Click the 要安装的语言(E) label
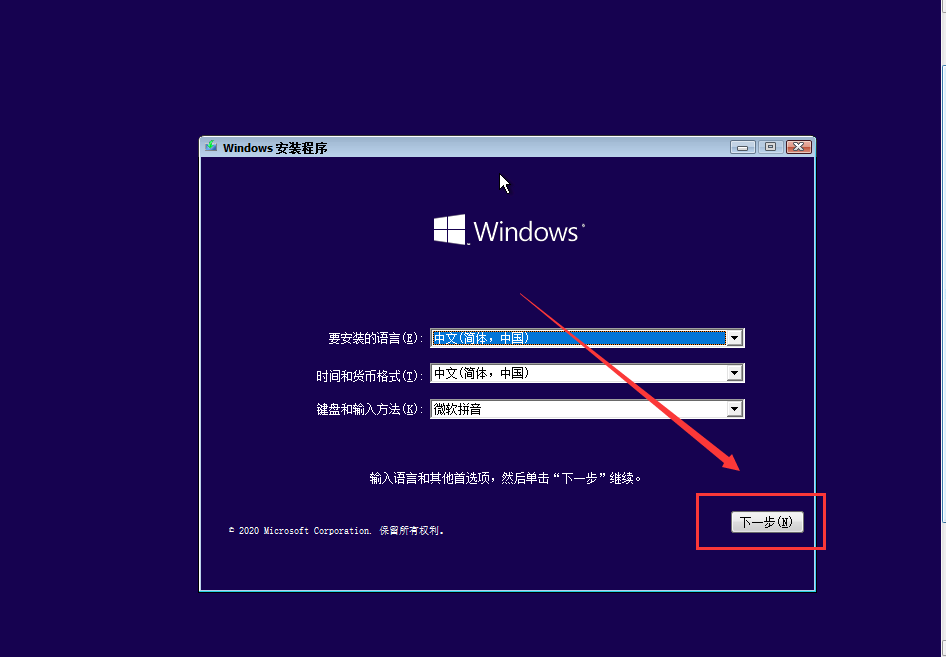This screenshot has height=657, width=946. [375, 338]
